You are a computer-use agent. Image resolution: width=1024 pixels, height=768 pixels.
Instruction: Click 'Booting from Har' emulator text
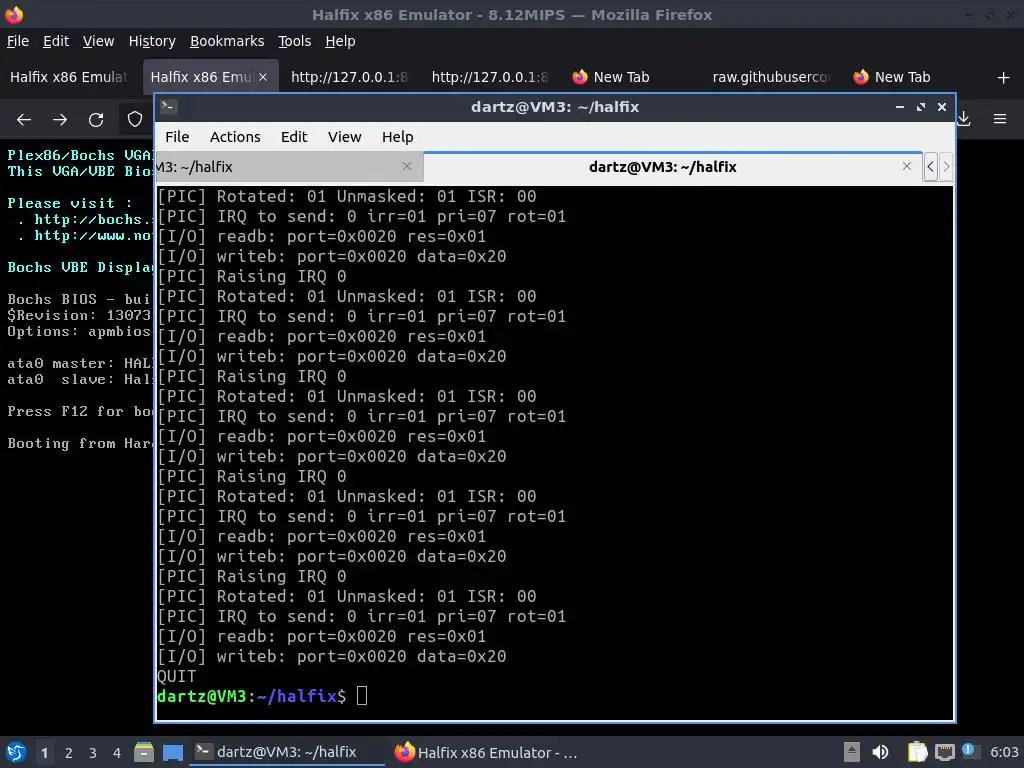(79, 443)
